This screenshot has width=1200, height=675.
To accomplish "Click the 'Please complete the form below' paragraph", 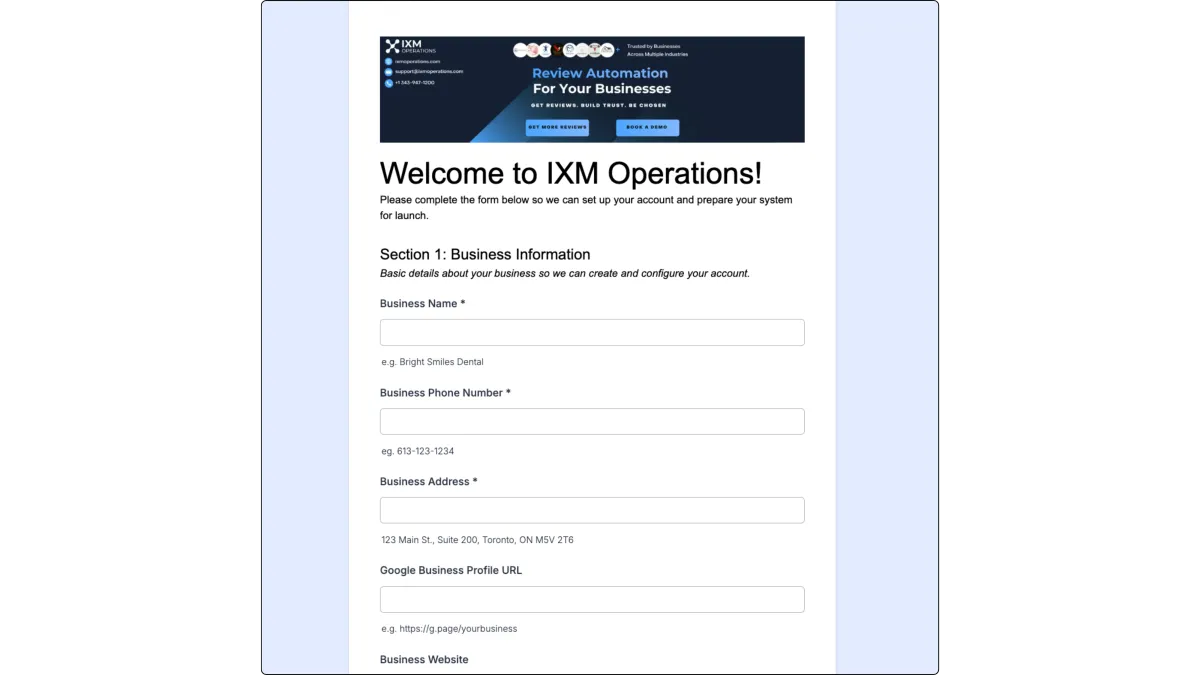I will tap(586, 207).
